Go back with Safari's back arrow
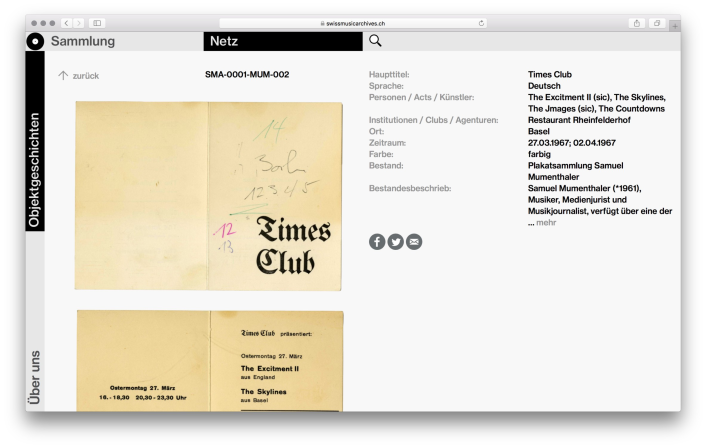Viewport: 706px width, 448px height. (x=67, y=23)
